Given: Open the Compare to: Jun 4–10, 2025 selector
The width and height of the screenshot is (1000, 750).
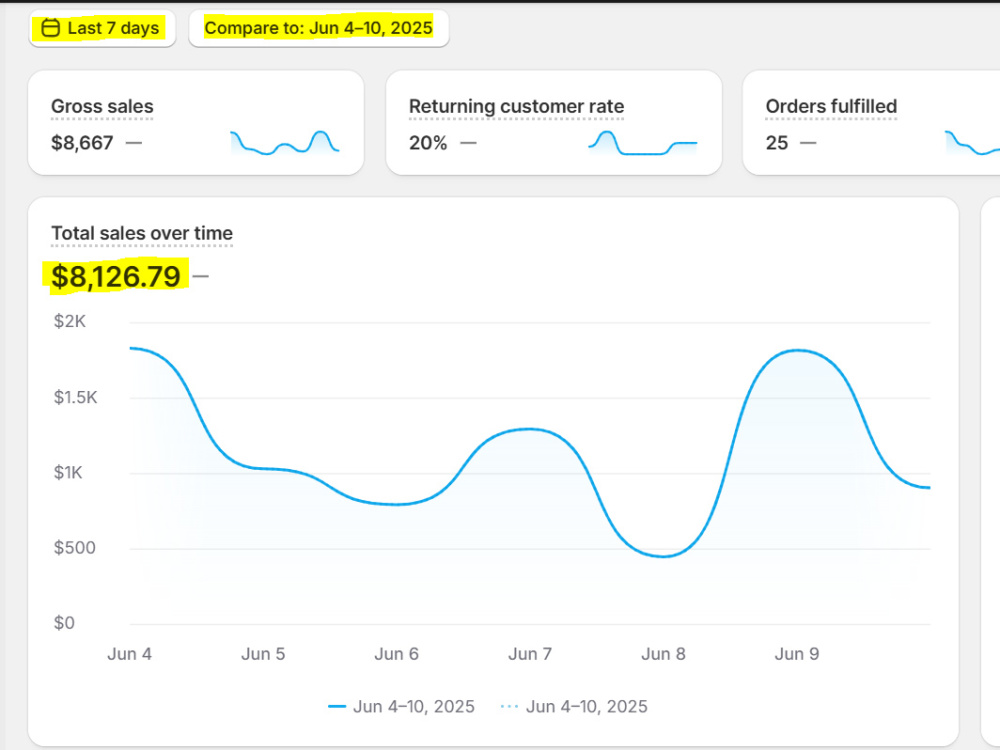Looking at the screenshot, I should pyautogui.click(x=319, y=28).
